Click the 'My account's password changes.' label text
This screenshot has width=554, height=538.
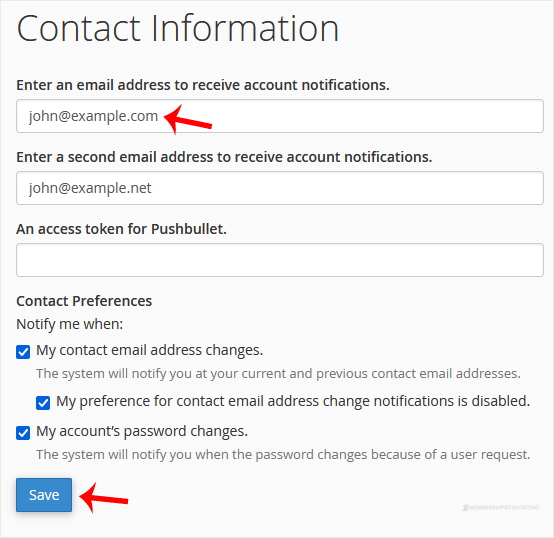(142, 431)
